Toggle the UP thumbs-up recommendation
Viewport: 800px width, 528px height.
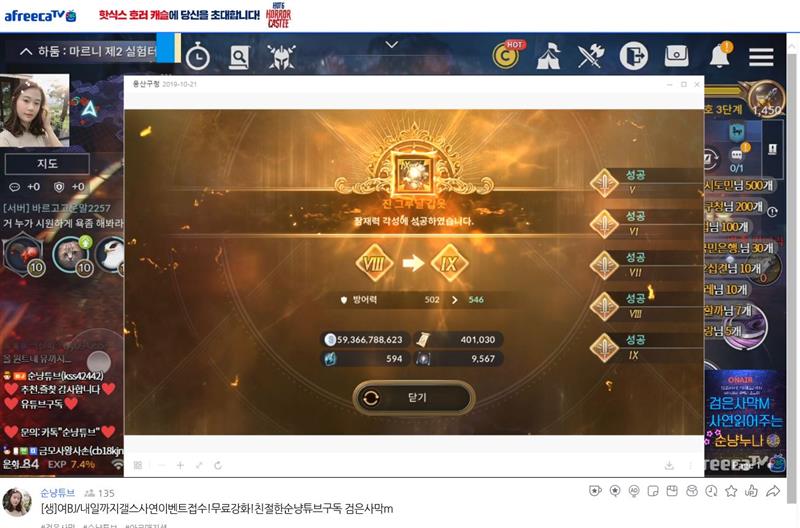(x=751, y=491)
